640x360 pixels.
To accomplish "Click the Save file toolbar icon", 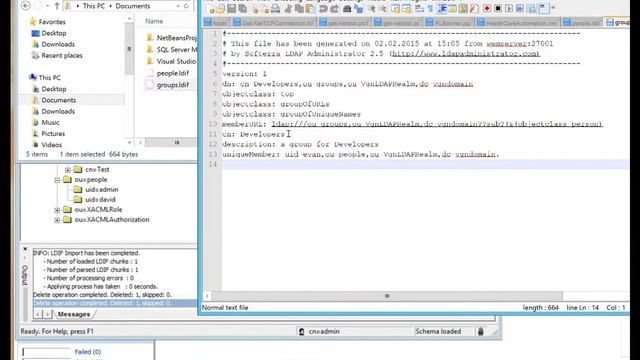I will [231, 8].
